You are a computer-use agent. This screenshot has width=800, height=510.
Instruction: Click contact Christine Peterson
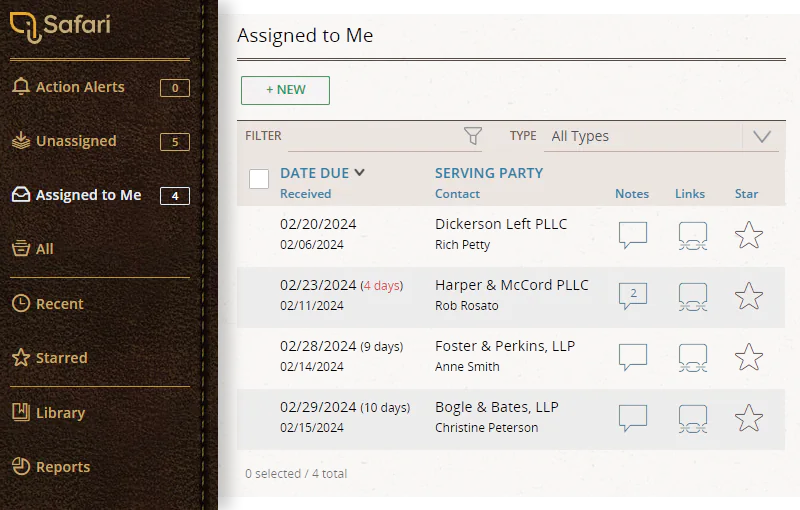486,427
